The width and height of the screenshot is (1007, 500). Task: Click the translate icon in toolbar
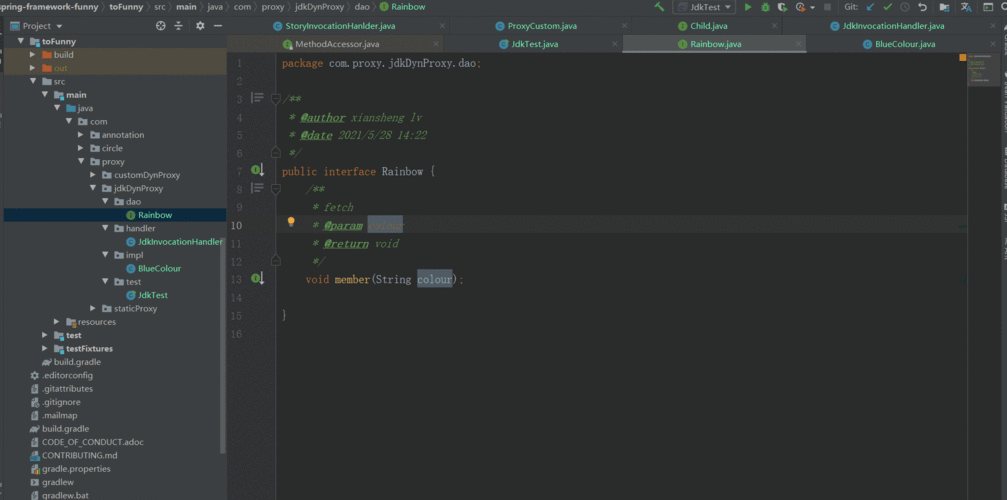pyautogui.click(x=966, y=7)
